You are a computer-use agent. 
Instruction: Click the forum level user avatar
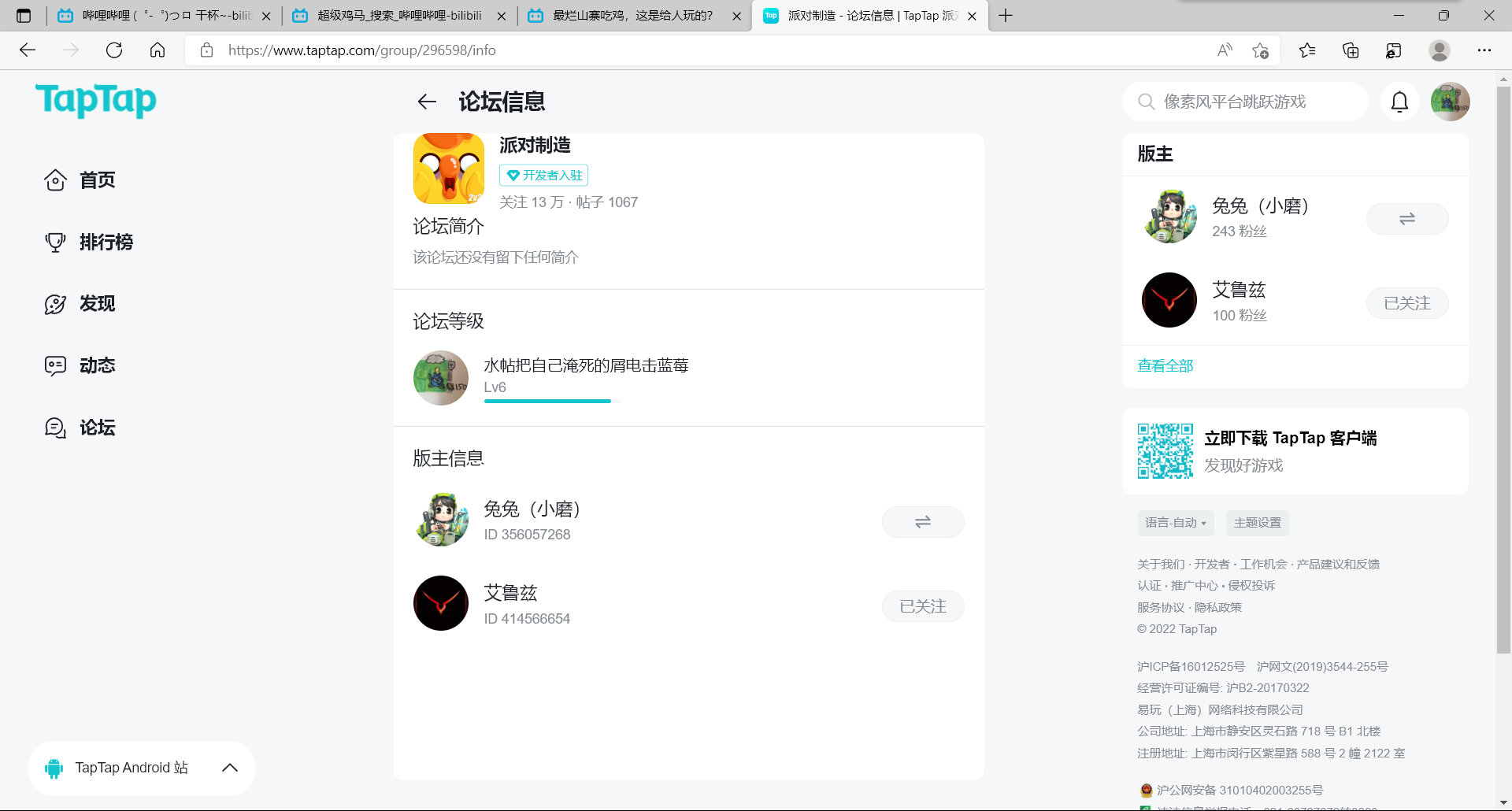pyautogui.click(x=441, y=378)
